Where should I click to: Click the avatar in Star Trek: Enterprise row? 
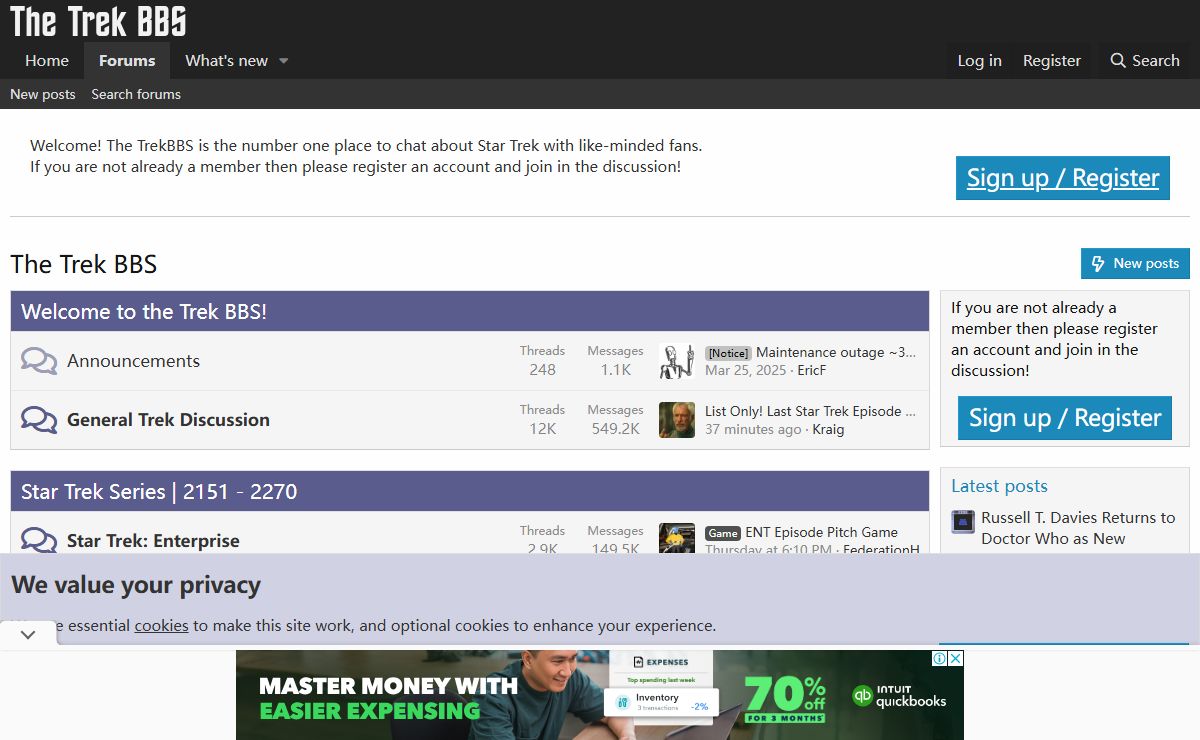pos(677,538)
